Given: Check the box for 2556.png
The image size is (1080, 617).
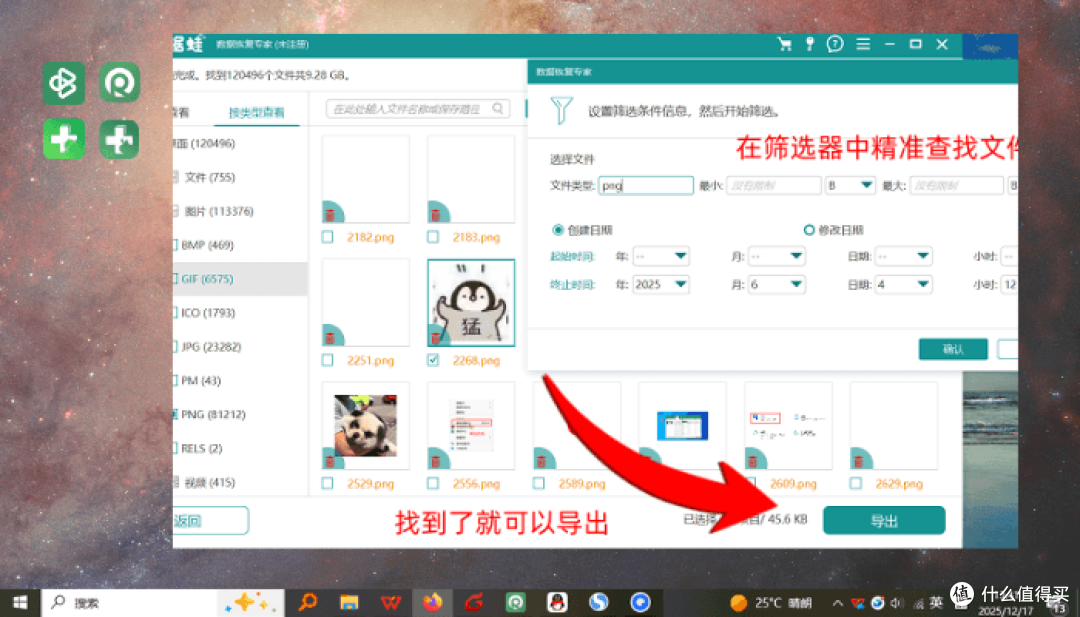Looking at the screenshot, I should 433,483.
